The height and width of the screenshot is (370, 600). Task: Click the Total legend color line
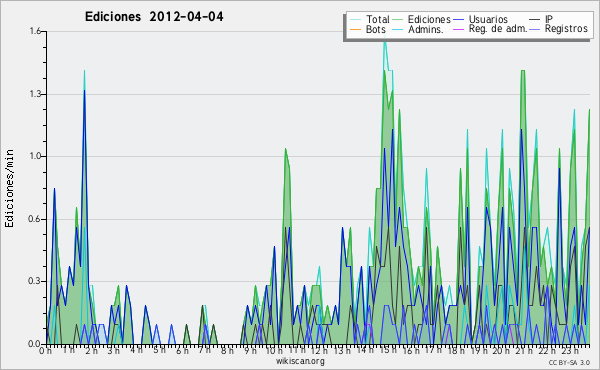(355, 20)
